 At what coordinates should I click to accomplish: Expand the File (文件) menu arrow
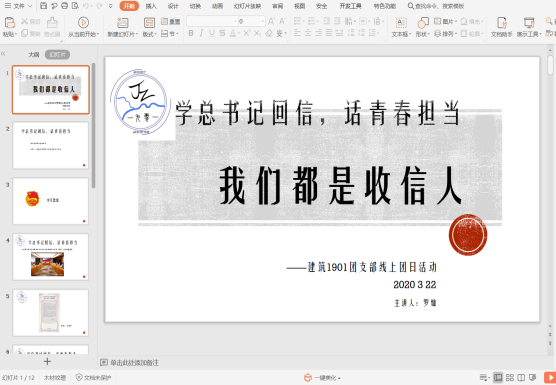pos(30,6)
